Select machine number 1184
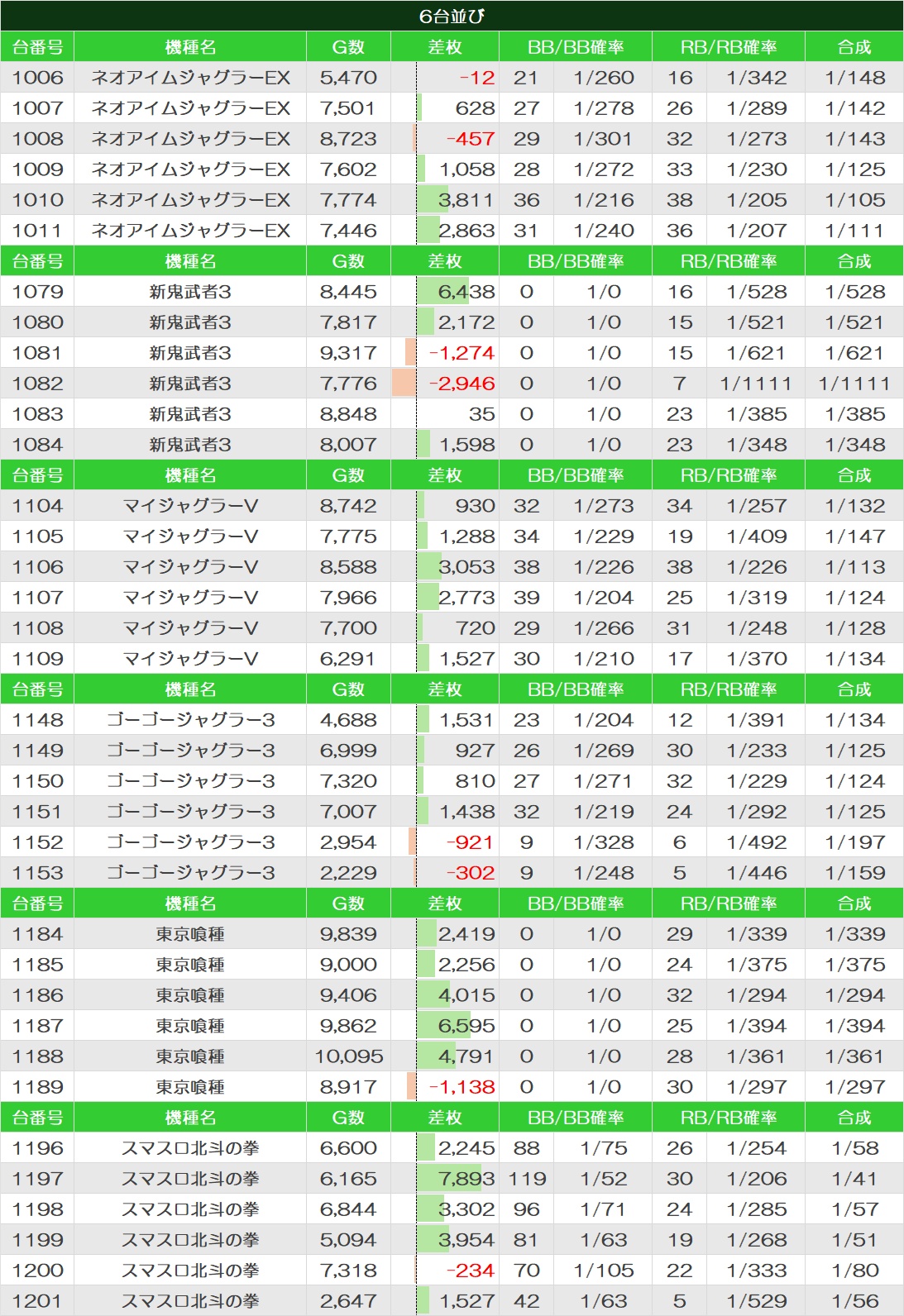The image size is (904, 1316). (x=38, y=934)
